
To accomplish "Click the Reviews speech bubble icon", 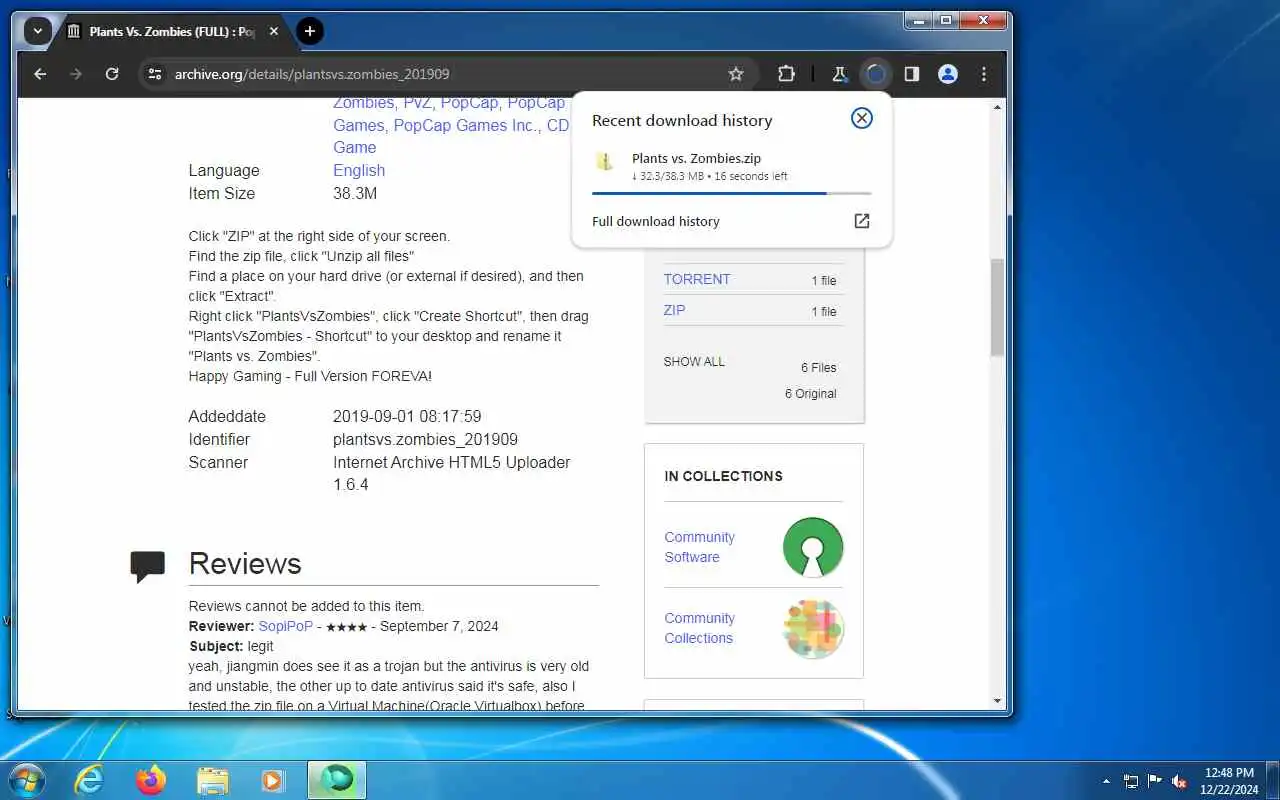I will (148, 566).
